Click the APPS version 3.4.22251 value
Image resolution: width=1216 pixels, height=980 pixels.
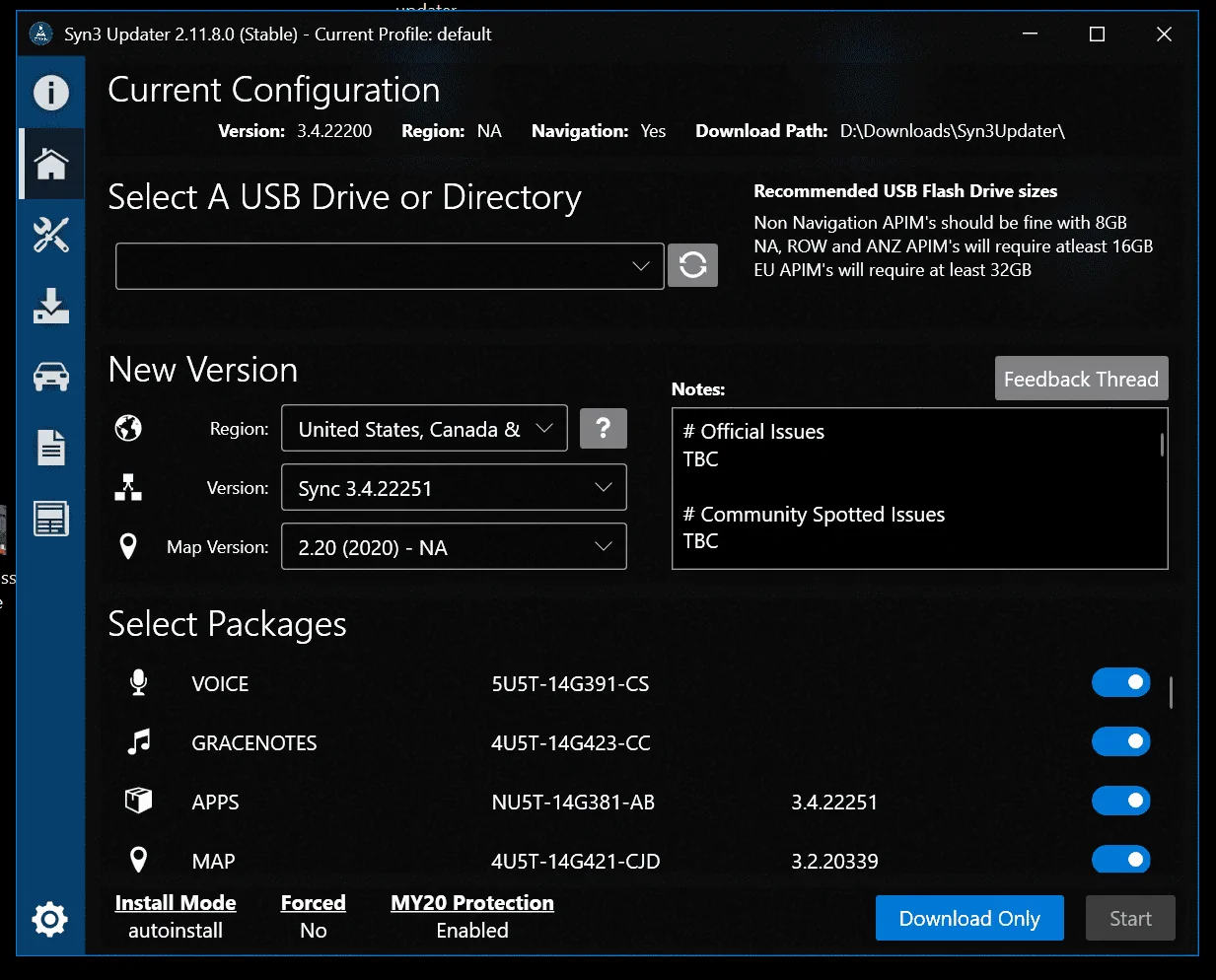(834, 803)
